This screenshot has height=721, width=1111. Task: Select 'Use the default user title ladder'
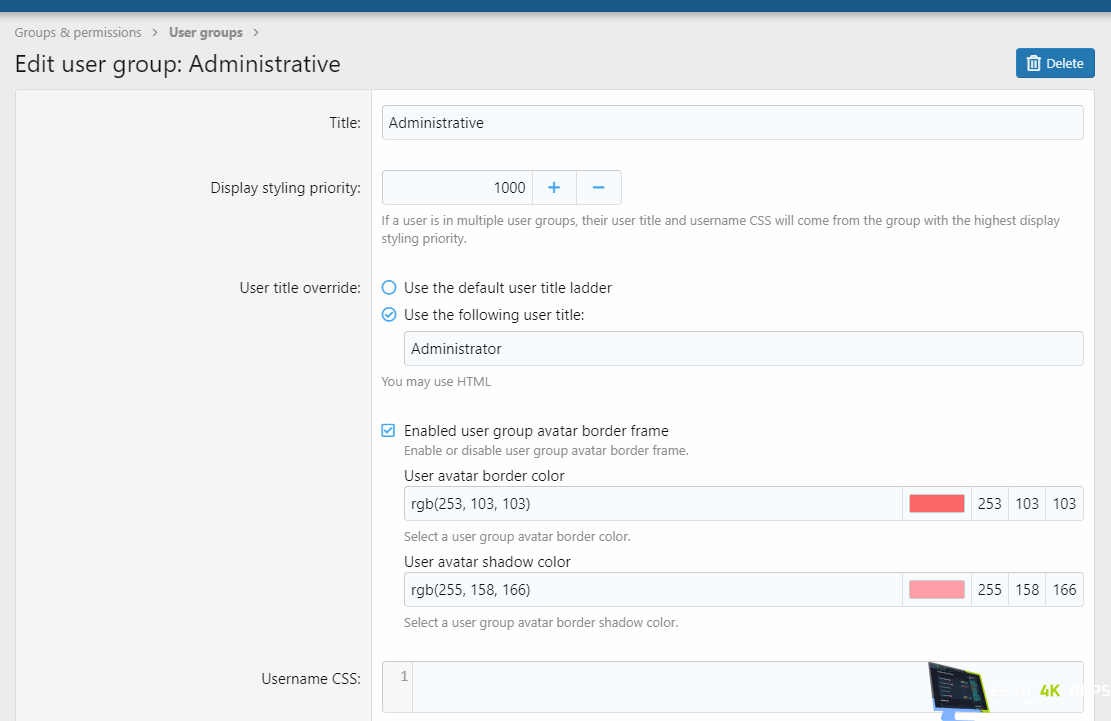[390, 288]
